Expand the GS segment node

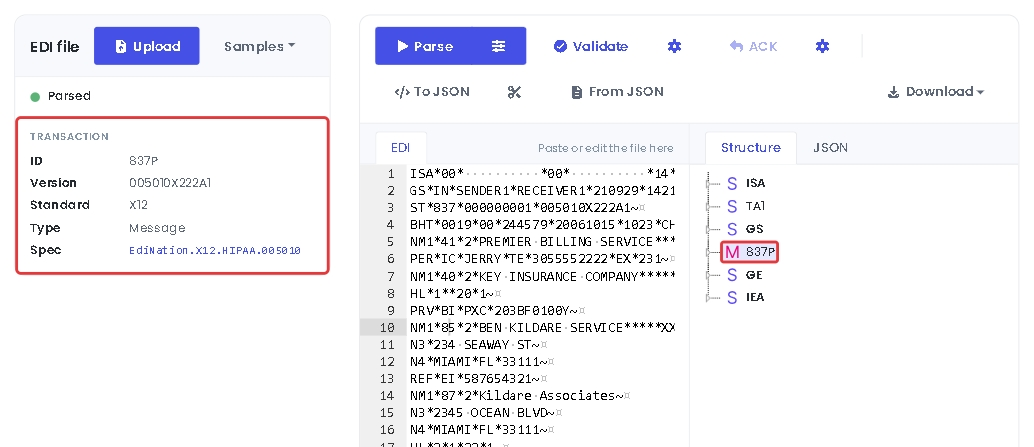[710, 229]
